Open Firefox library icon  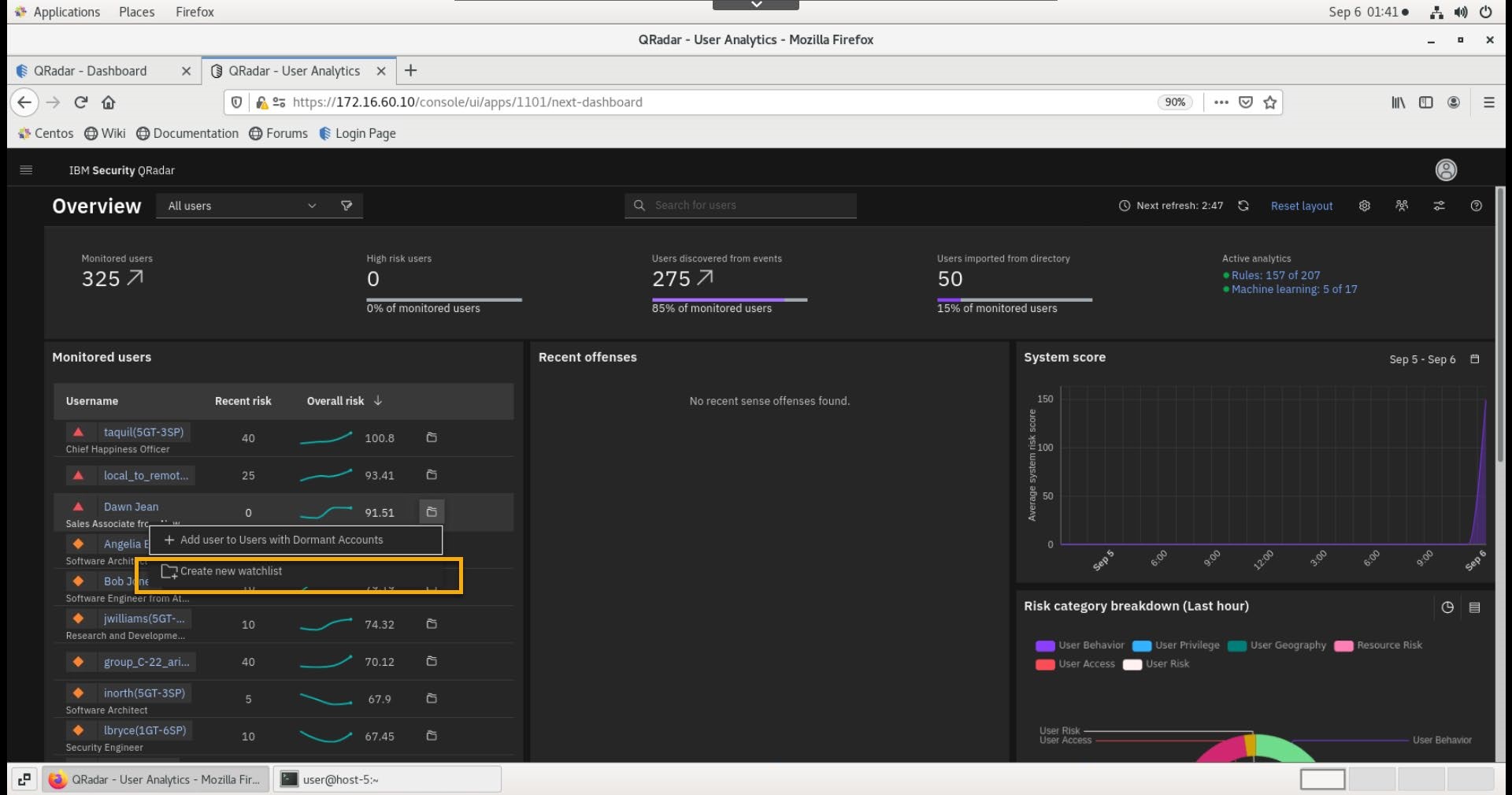1398,102
